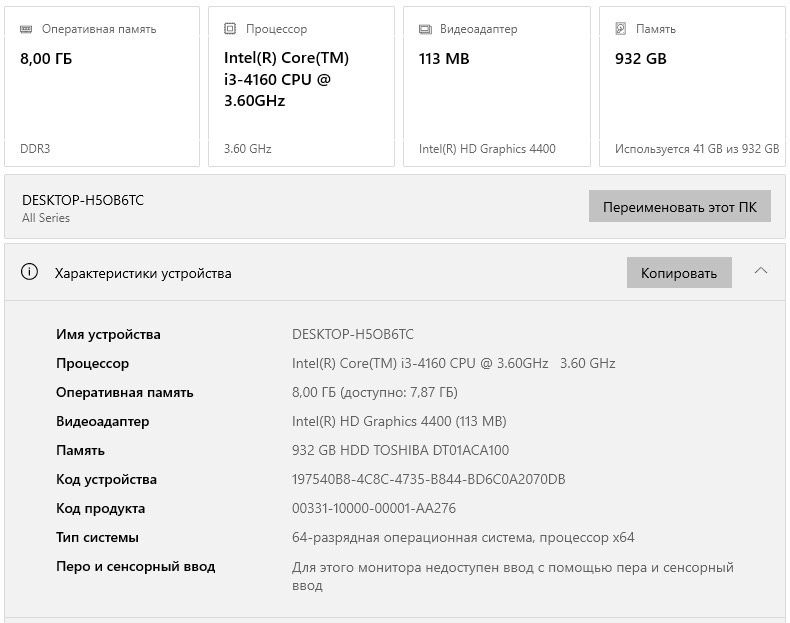790x623 pixels.
Task: Click the Процессор row label in specifications
Action: point(93,364)
